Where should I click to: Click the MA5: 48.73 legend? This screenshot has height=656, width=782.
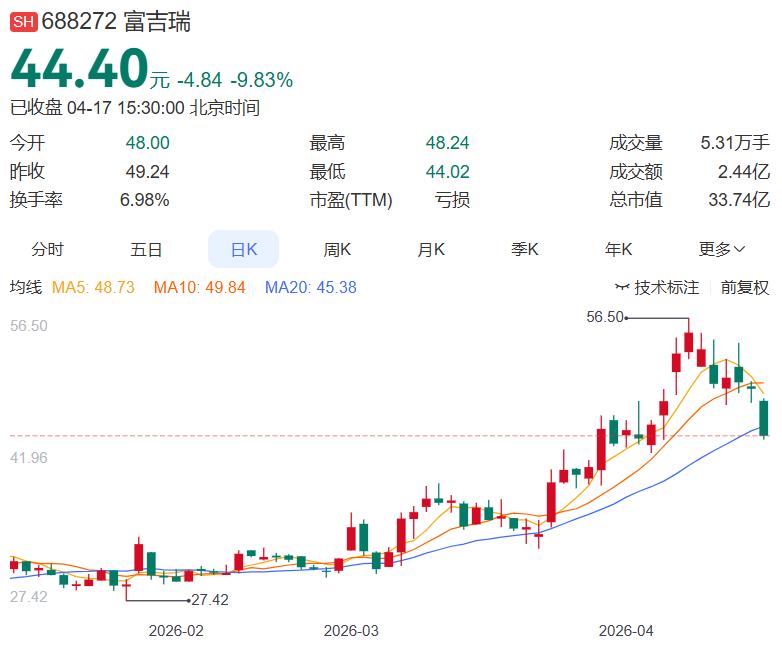click(93, 287)
